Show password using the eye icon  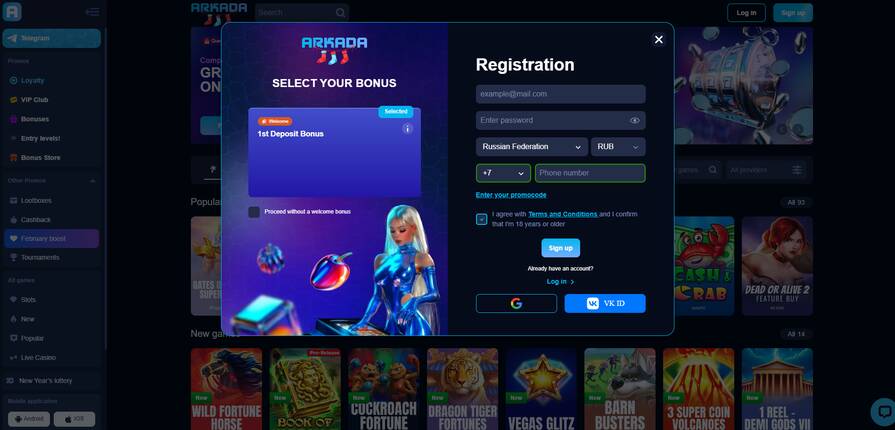635,120
